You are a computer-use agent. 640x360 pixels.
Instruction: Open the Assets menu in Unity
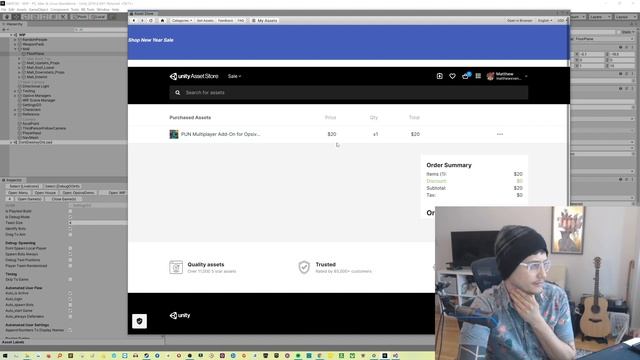tap(22, 9)
